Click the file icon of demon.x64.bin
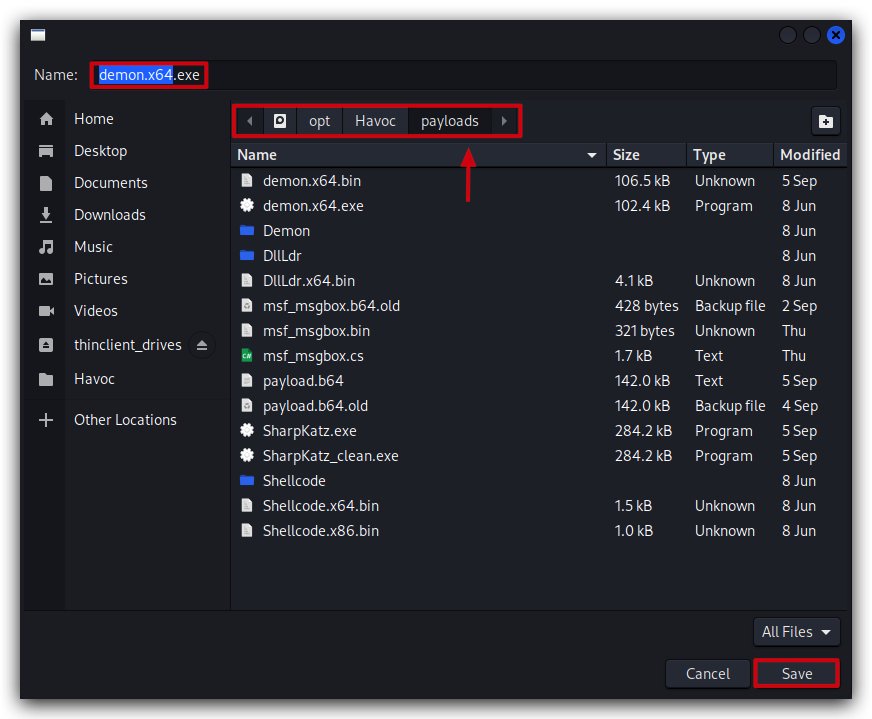Viewport: 872px width, 719px height. tap(247, 180)
